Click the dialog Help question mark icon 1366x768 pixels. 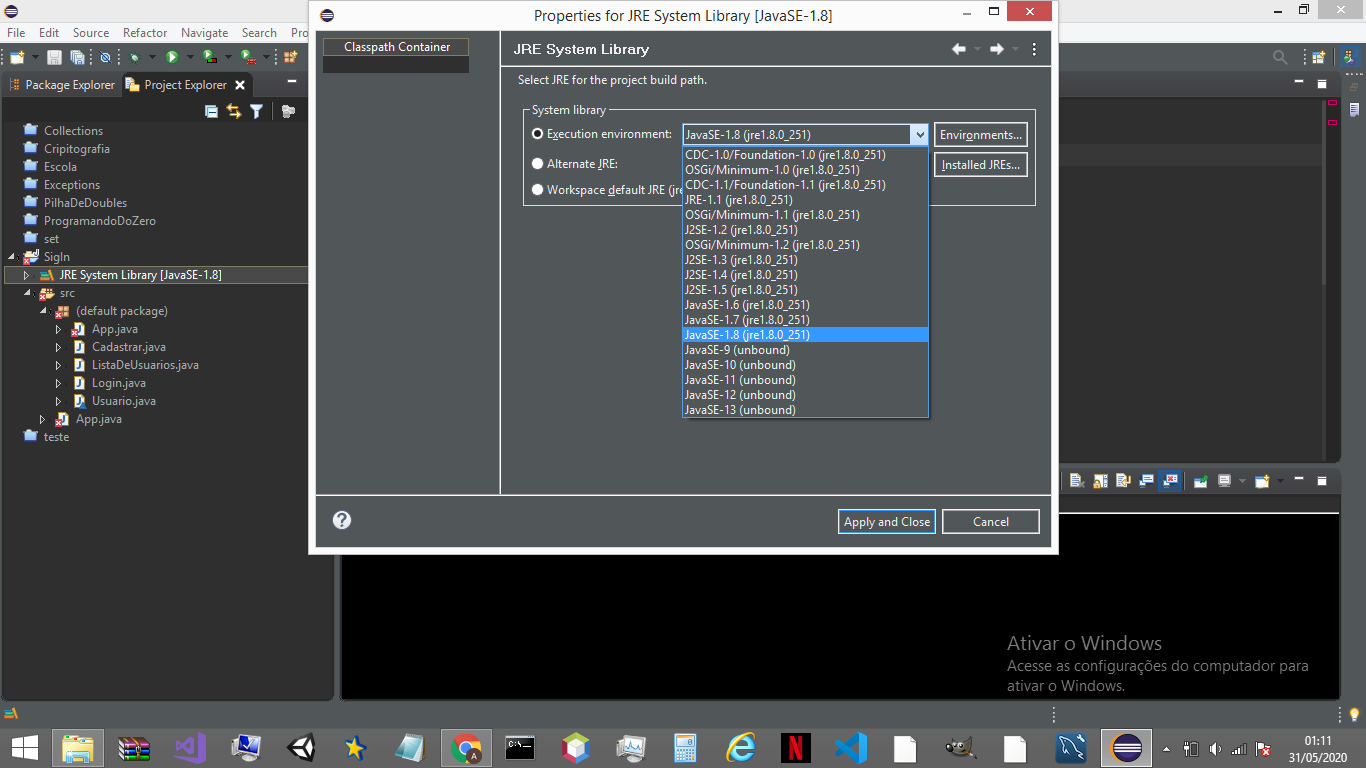tap(342, 520)
